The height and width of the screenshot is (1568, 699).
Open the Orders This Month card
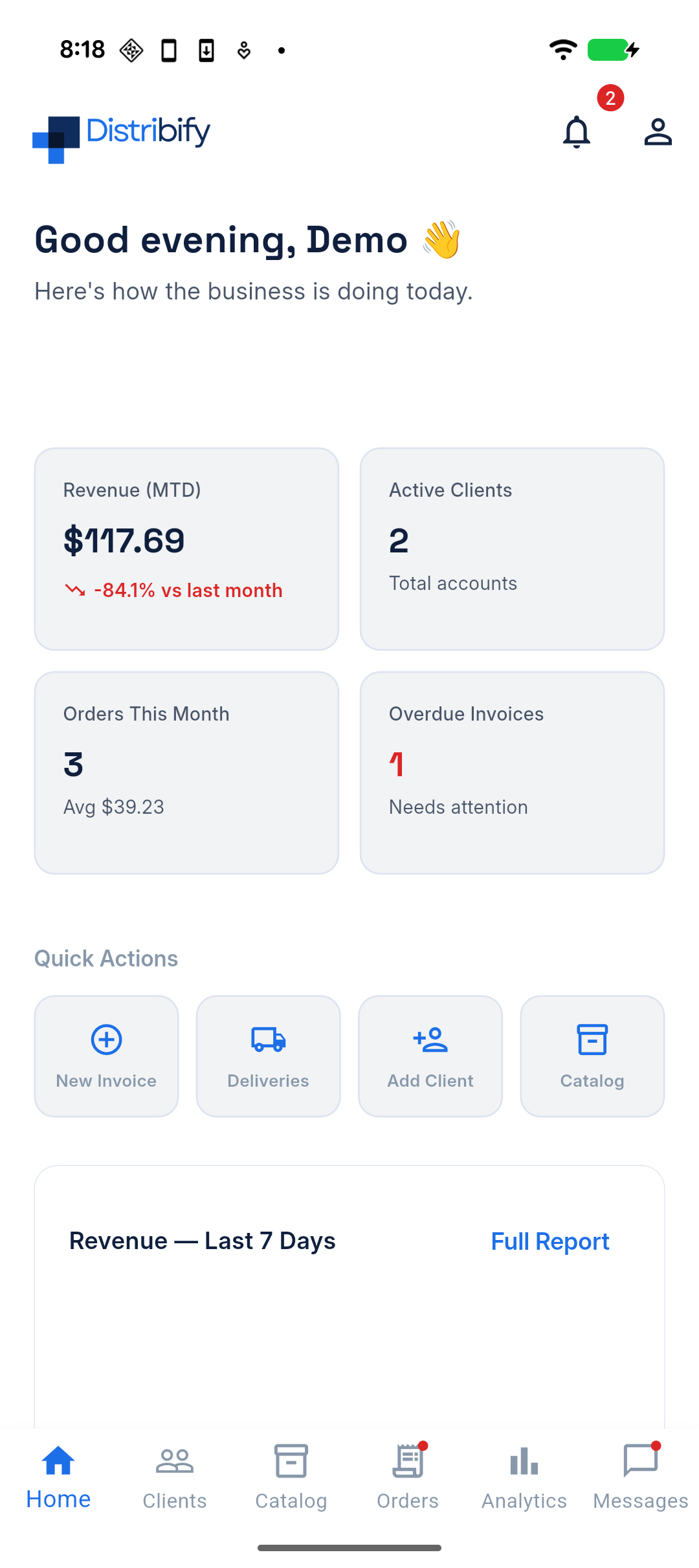186,772
